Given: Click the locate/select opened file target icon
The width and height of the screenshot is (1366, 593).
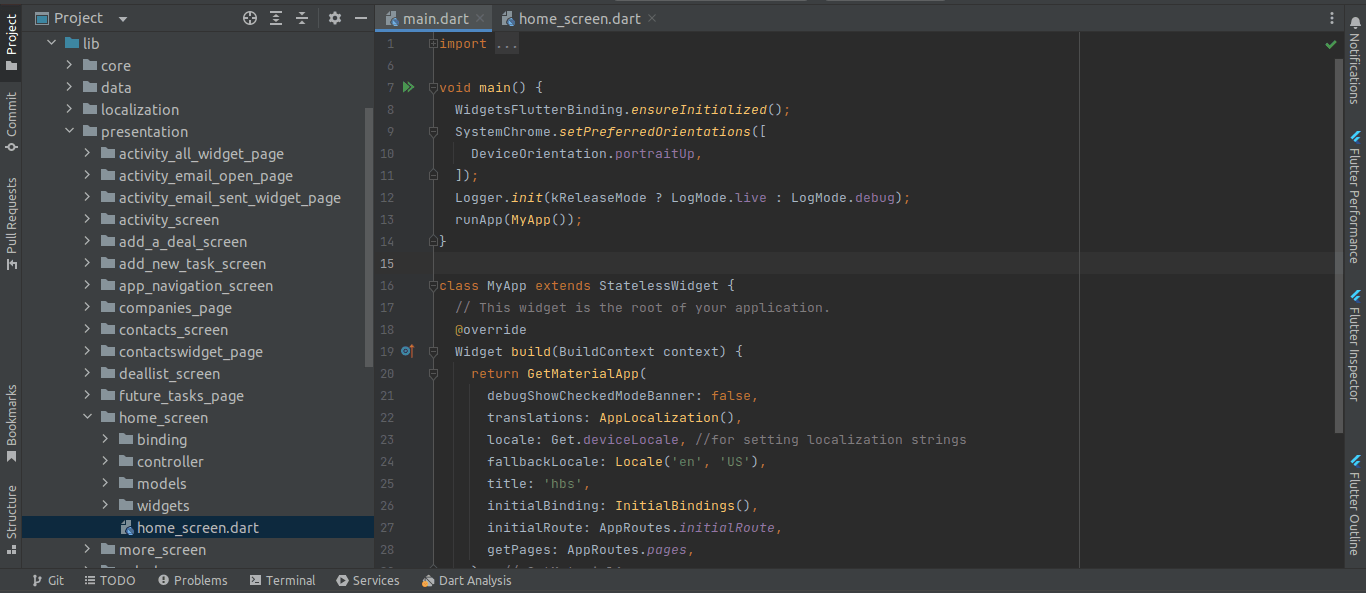Looking at the screenshot, I should click(250, 18).
